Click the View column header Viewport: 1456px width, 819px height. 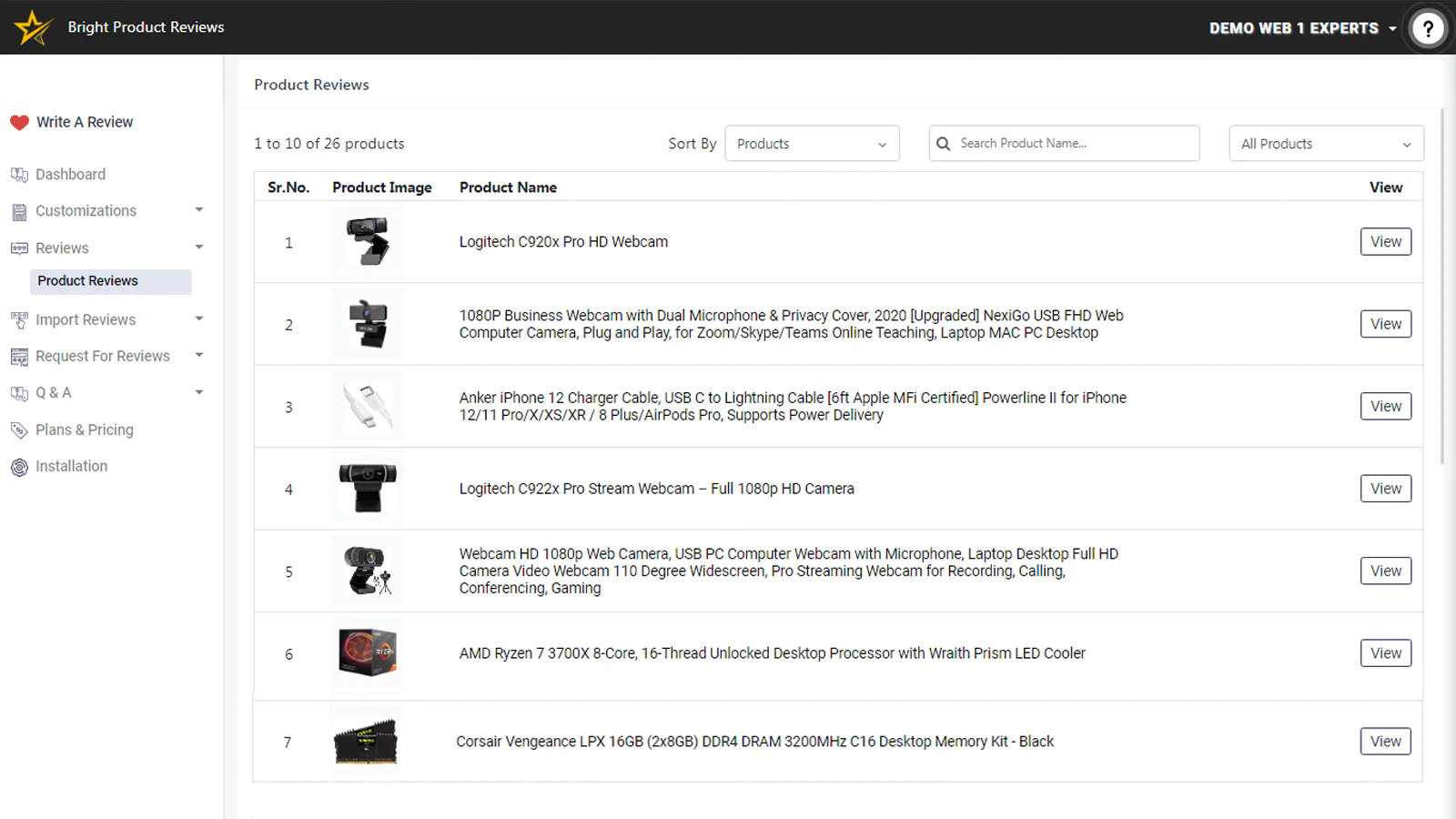tap(1386, 187)
